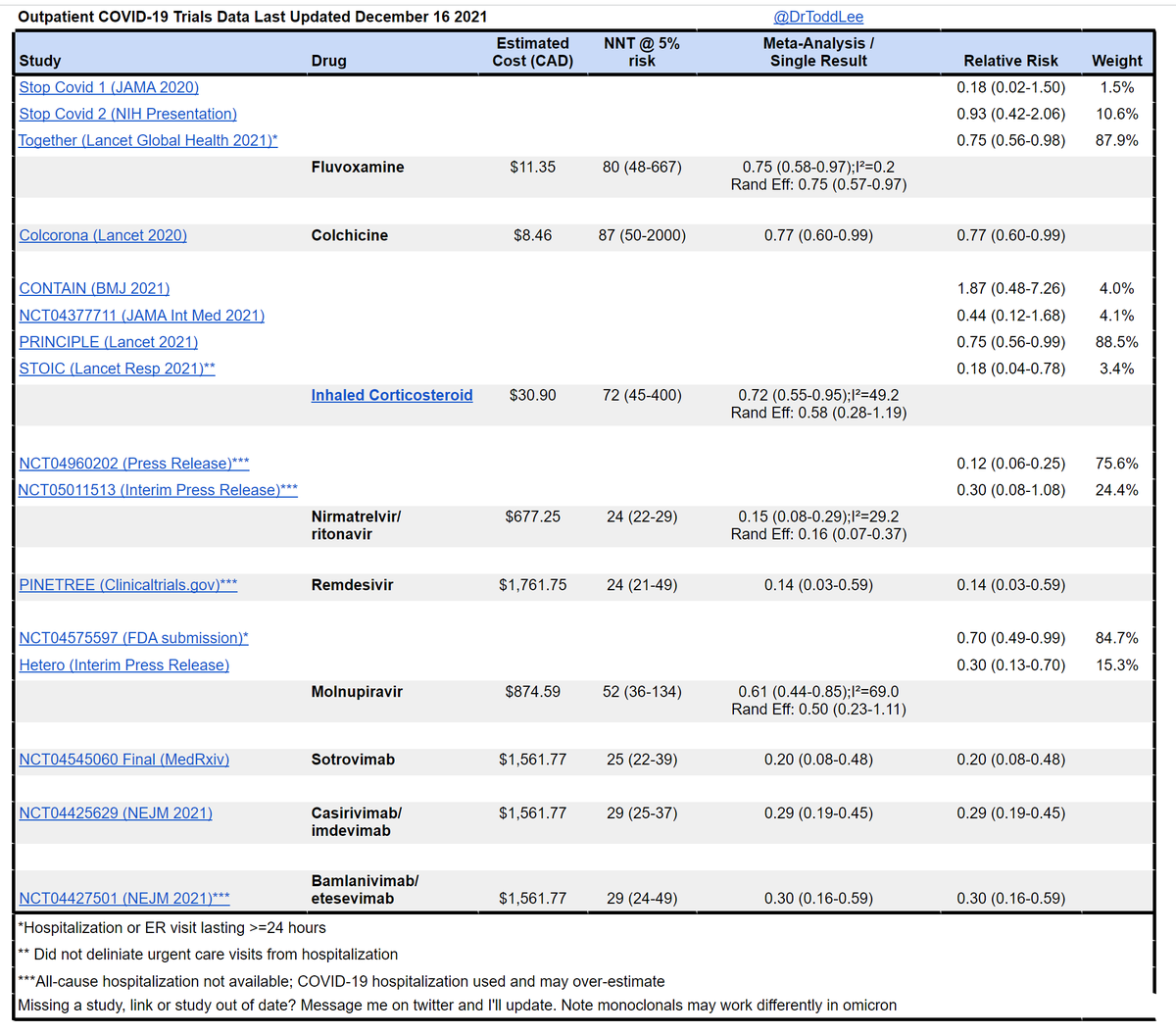Click the $1,761.75 Remdesivir cost cell
The width and height of the screenshot is (1176, 1033).
click(x=532, y=585)
